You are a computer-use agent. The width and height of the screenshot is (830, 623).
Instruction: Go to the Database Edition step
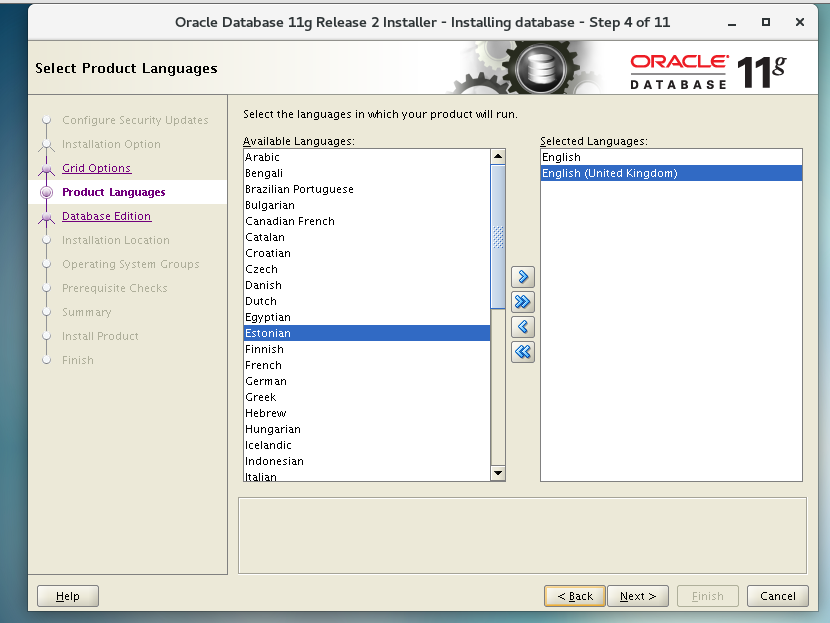106,216
